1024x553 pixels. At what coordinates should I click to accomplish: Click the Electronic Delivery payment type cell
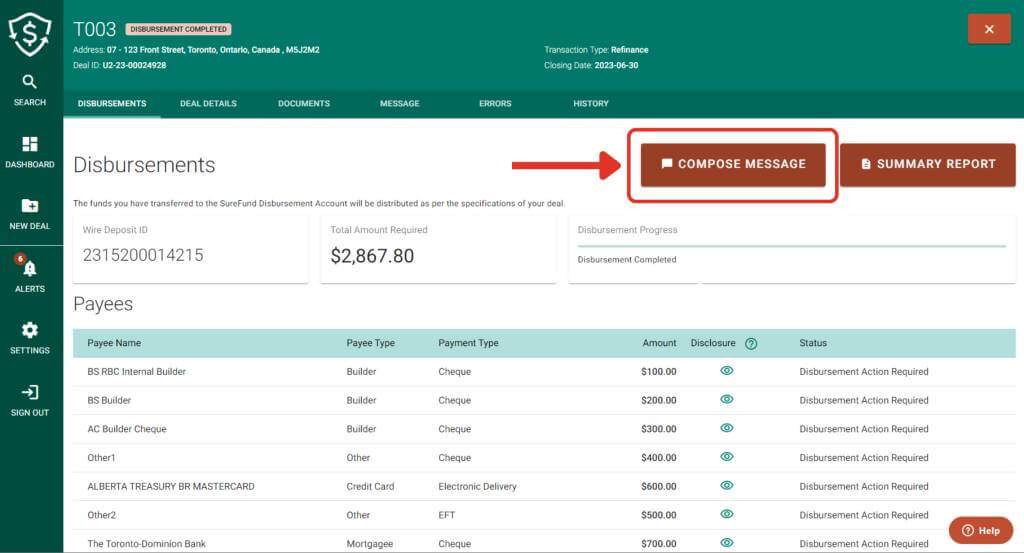pos(477,486)
